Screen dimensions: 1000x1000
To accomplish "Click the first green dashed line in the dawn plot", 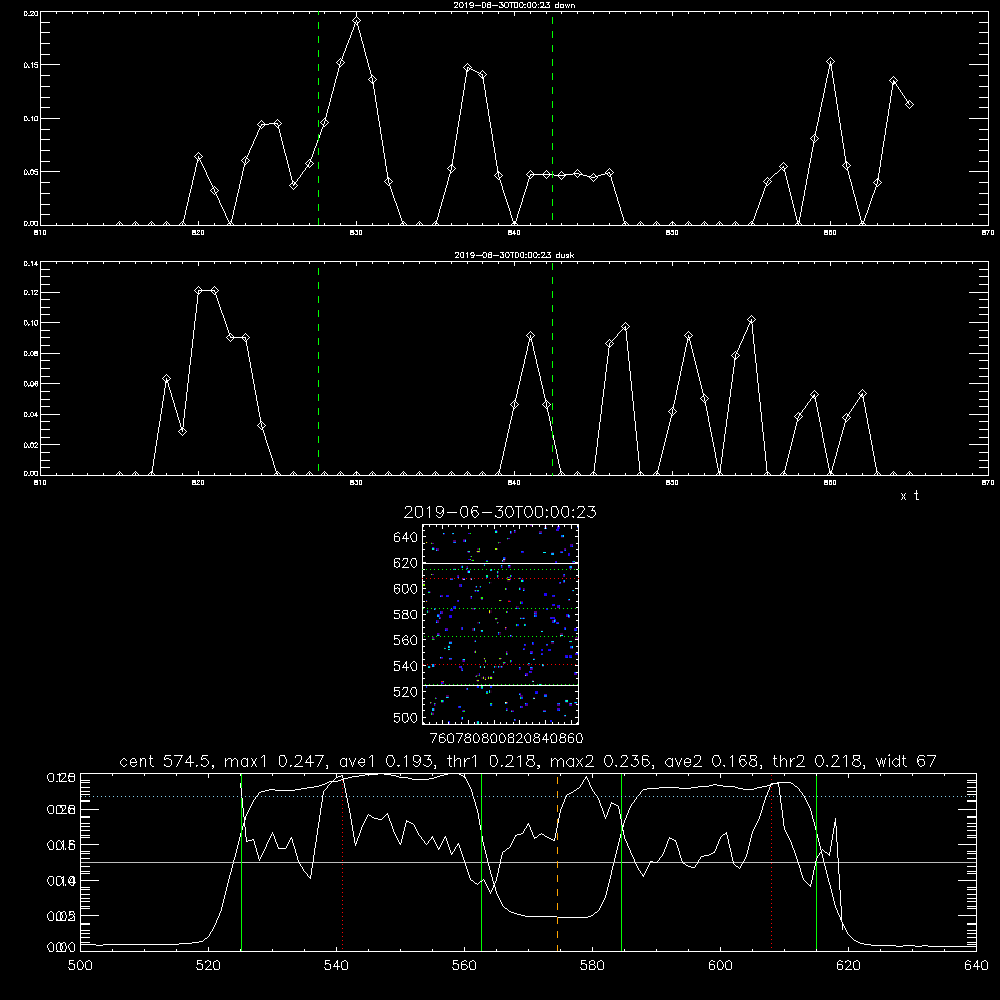I will pos(318,119).
